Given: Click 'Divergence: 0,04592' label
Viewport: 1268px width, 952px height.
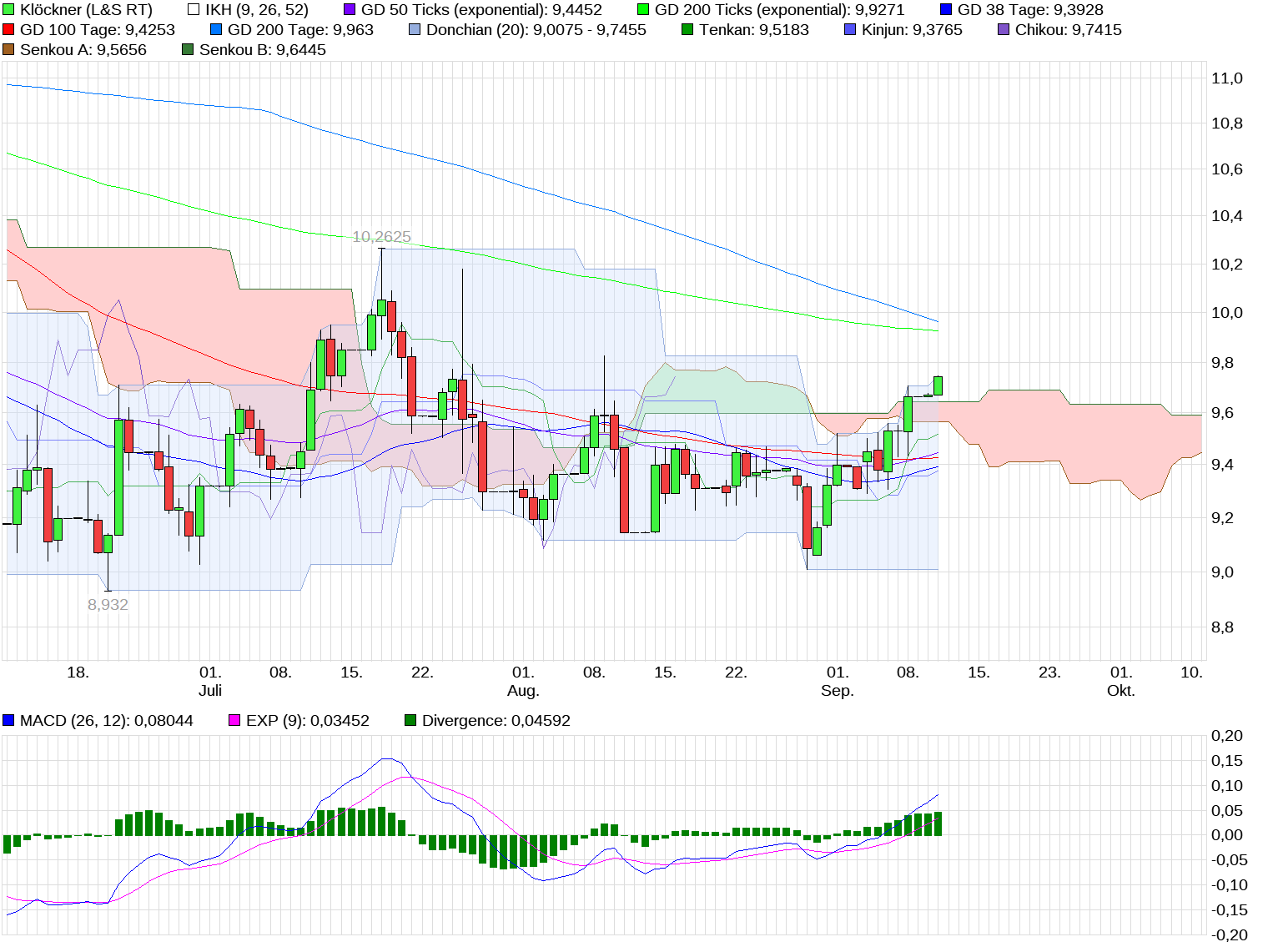Looking at the screenshot, I should 496,720.
